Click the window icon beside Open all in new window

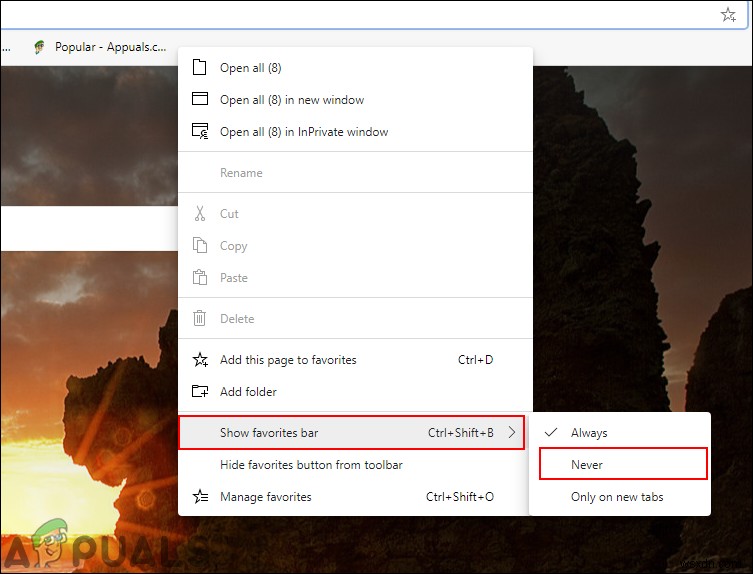coord(200,99)
